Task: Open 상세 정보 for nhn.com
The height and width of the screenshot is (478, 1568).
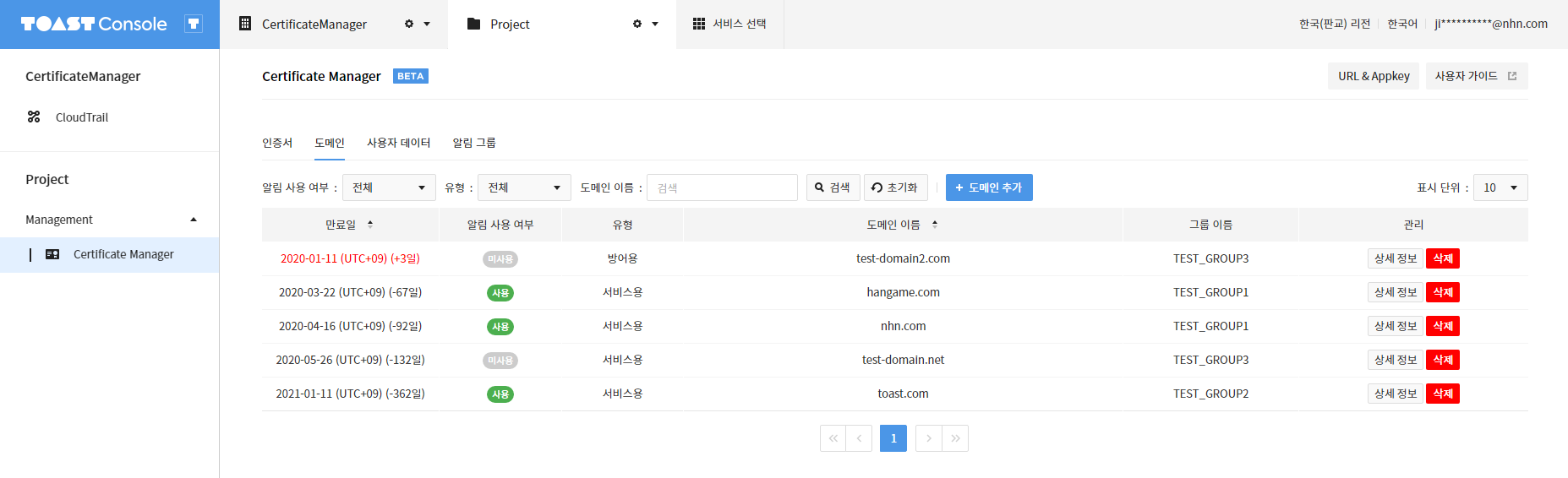Action: (1396, 326)
